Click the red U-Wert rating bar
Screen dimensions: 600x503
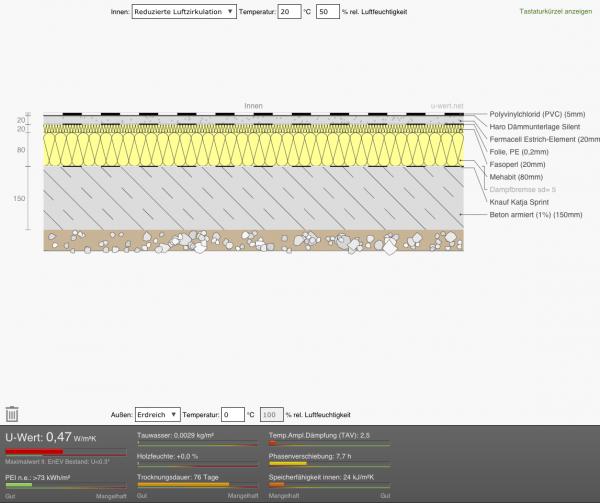point(35,451)
